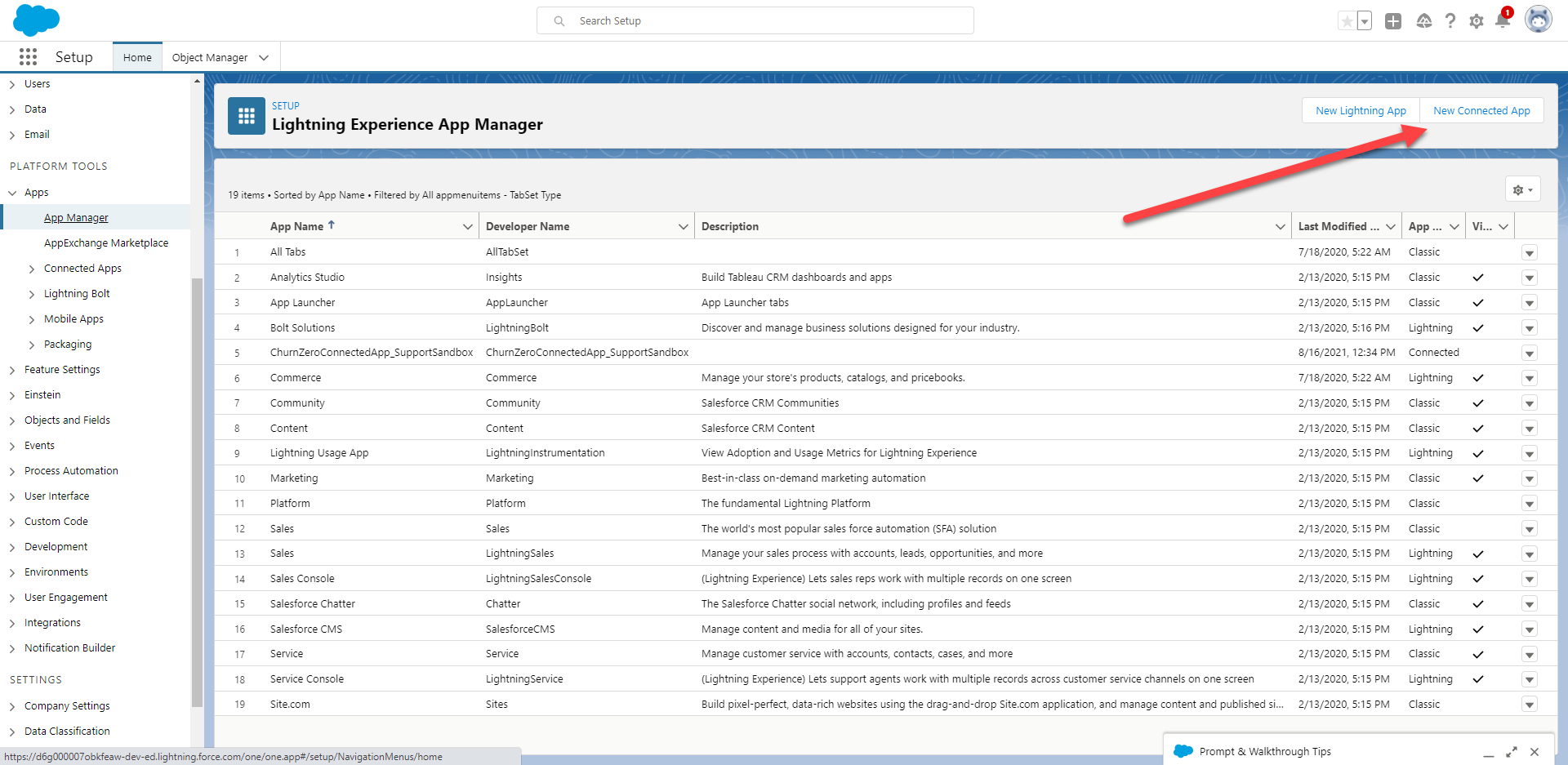Pop out Prompt & Walkthrough Tips panel
Image resolution: width=1568 pixels, height=765 pixels.
coord(1512,752)
